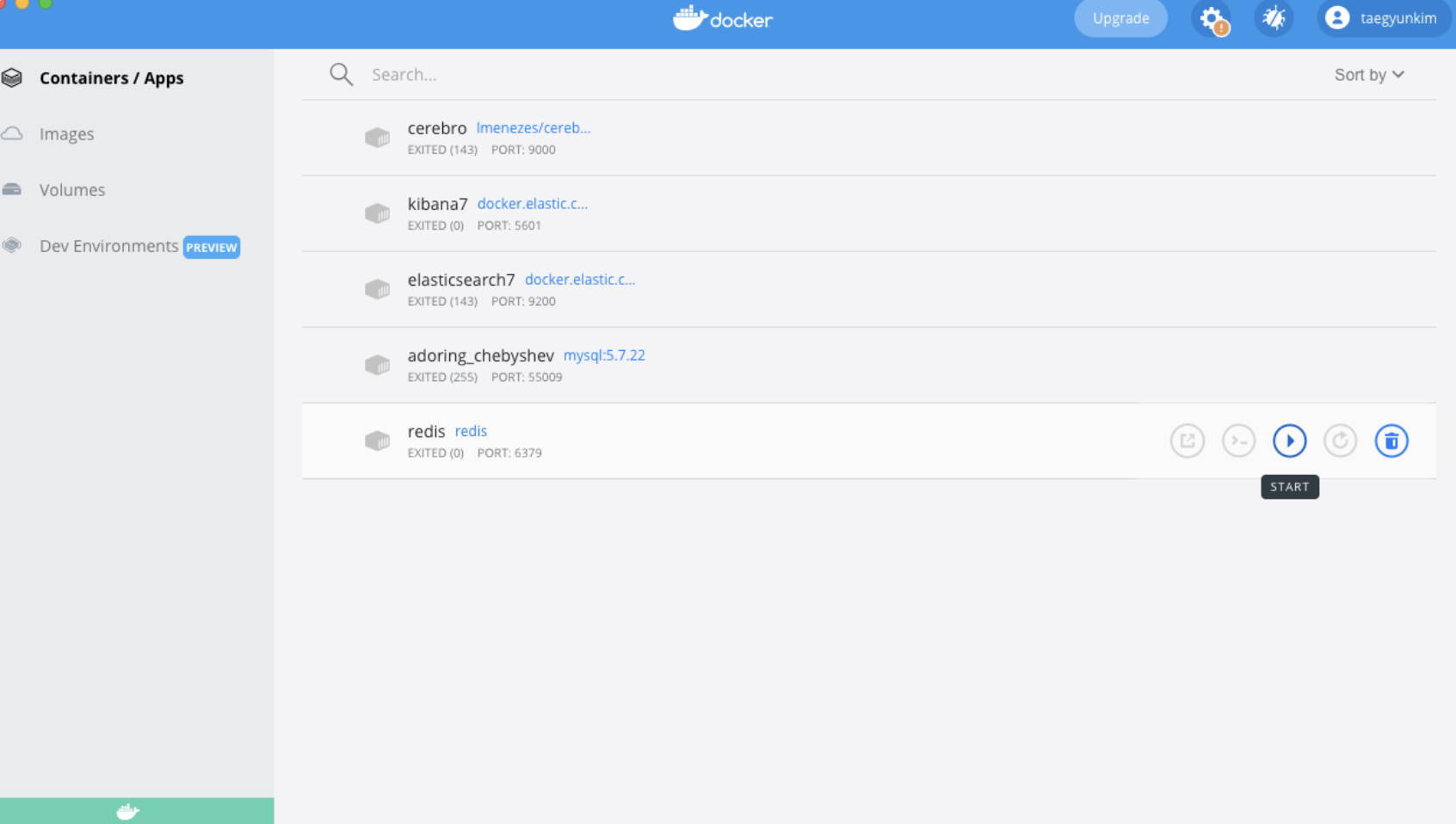Click kibana7's PORT: 5601 text
Image resolution: width=1456 pixels, height=824 pixels.
click(509, 225)
